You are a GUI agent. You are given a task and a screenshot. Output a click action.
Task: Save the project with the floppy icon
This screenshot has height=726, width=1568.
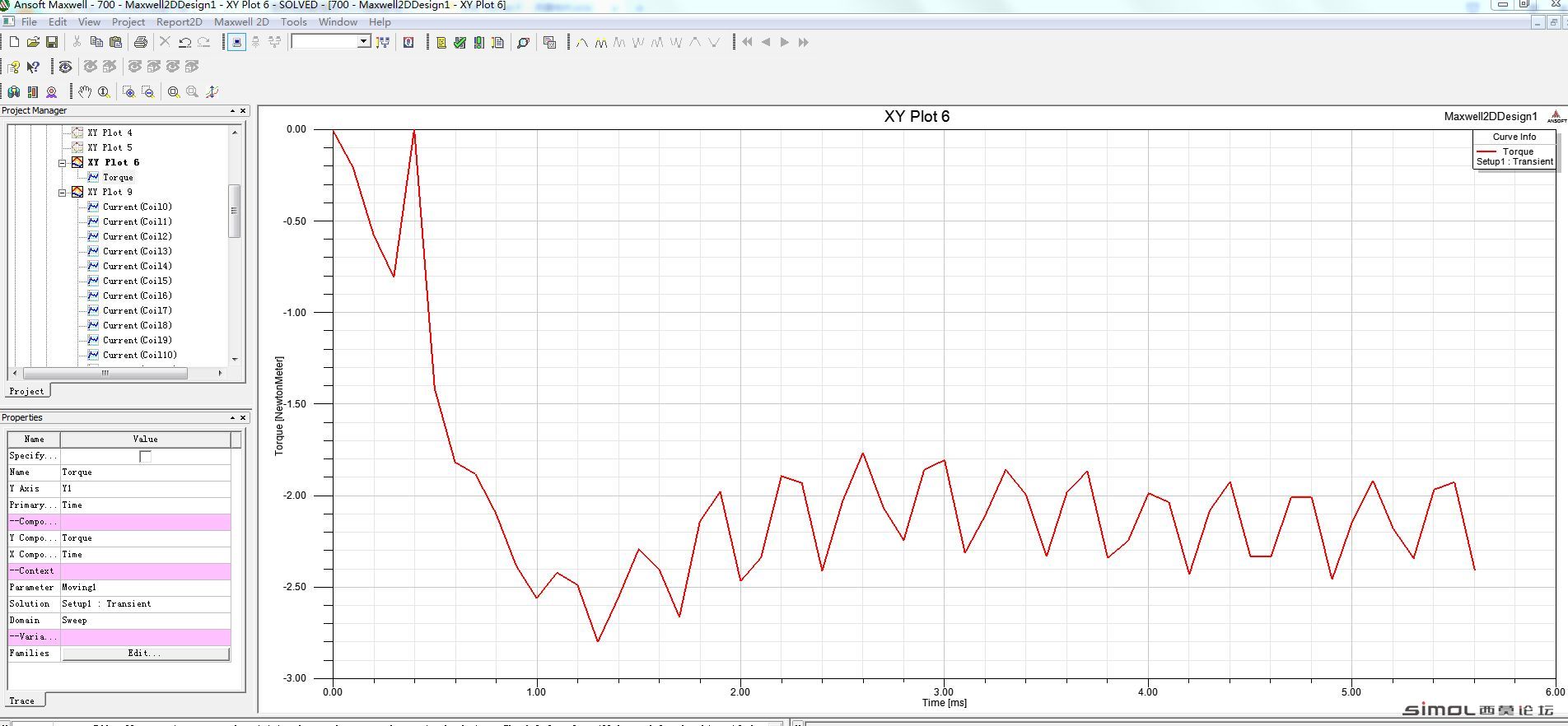51,42
